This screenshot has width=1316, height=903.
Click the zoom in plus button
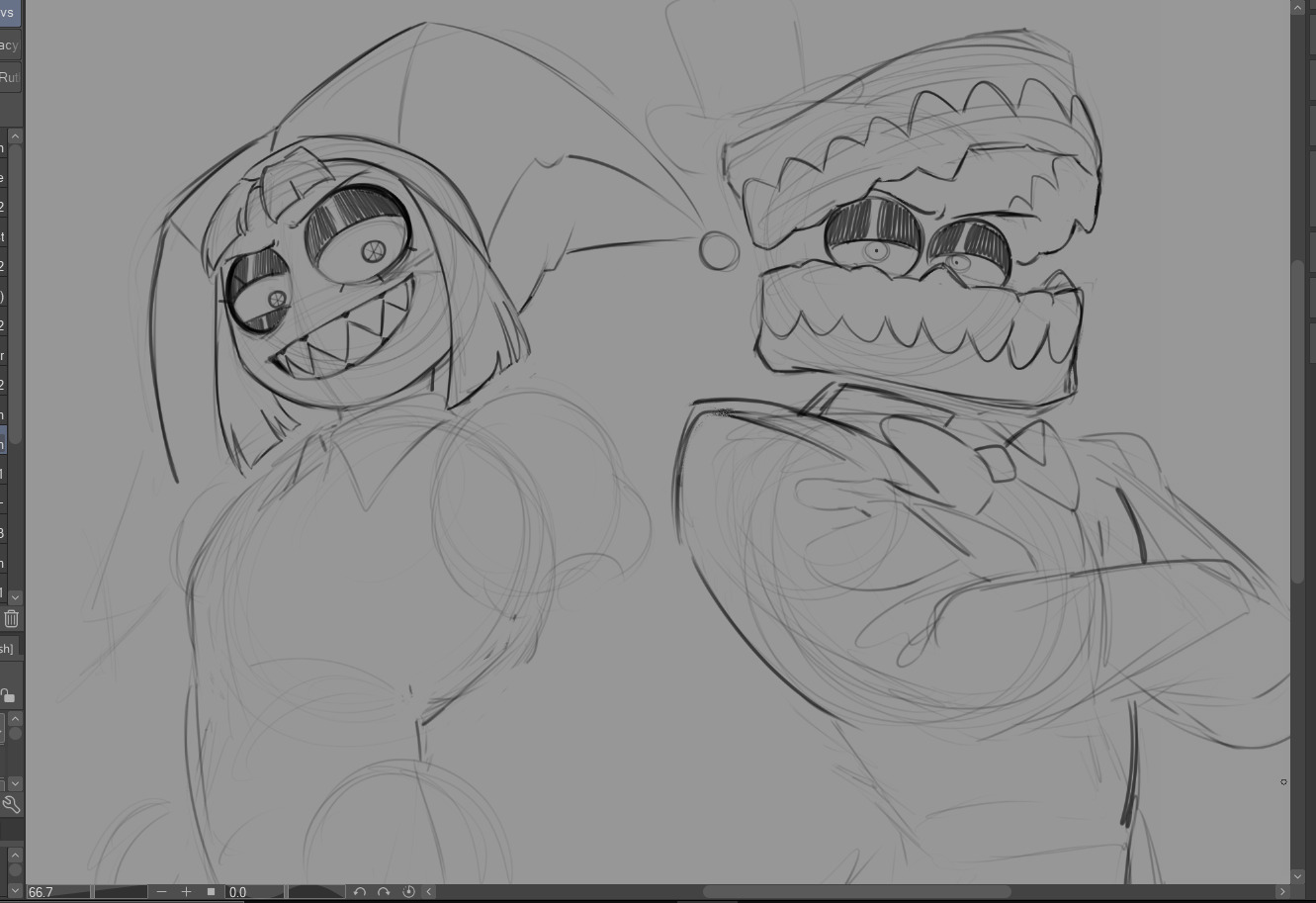click(186, 891)
